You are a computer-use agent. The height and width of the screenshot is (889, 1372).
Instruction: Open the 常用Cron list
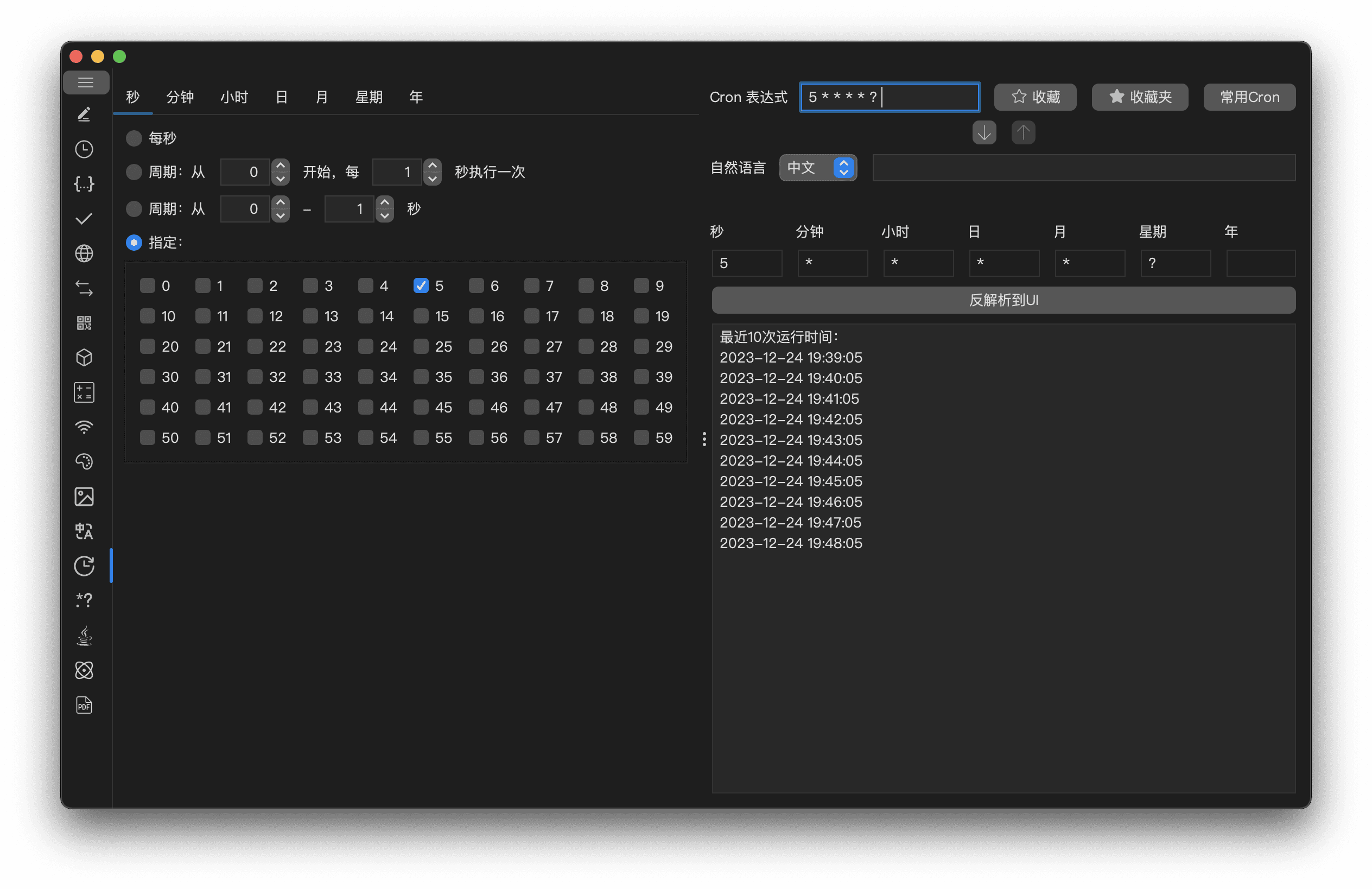coord(1249,97)
